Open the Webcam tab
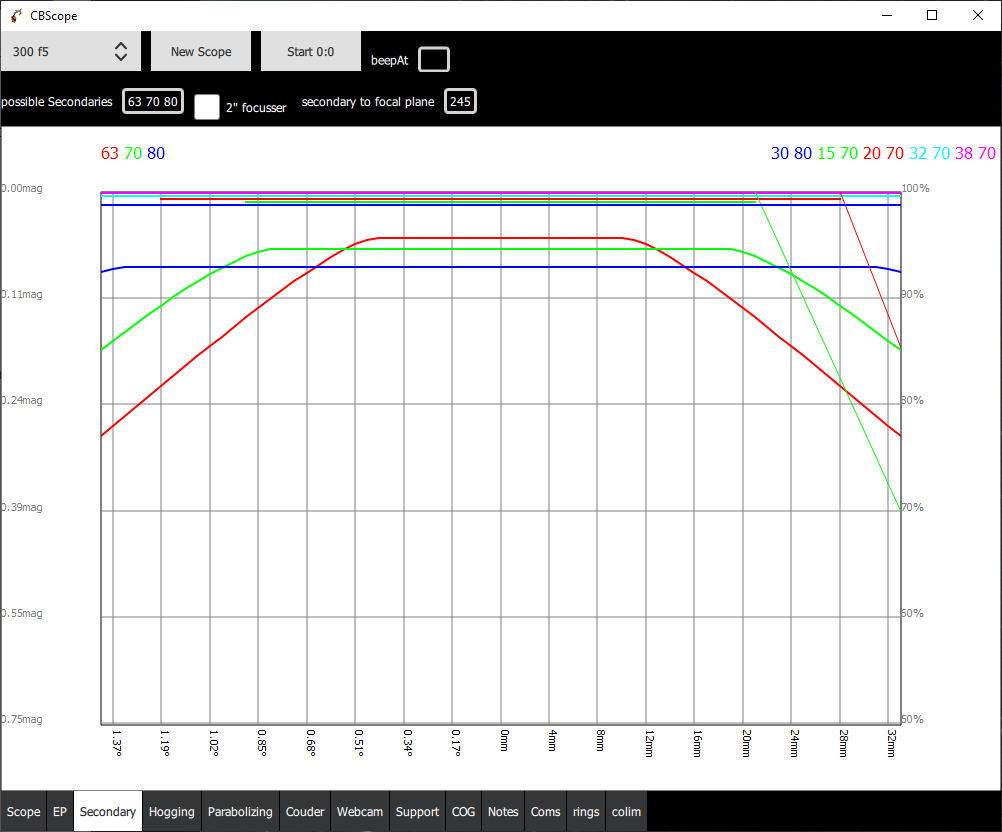Viewport: 1002px width, 832px height. 360,812
